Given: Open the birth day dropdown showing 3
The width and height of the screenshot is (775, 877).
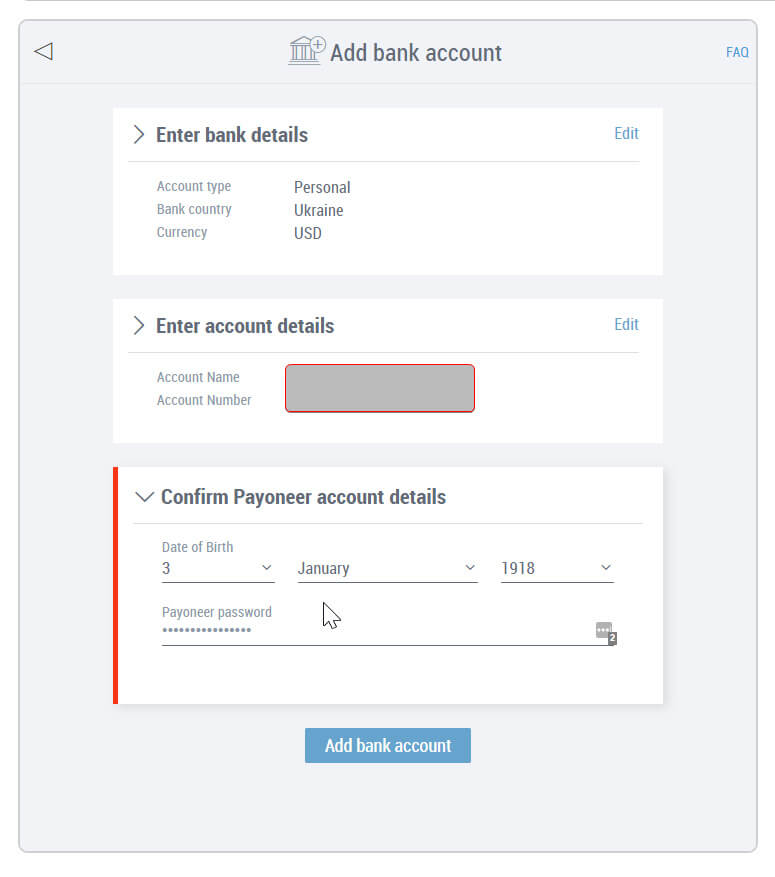Looking at the screenshot, I should point(218,568).
